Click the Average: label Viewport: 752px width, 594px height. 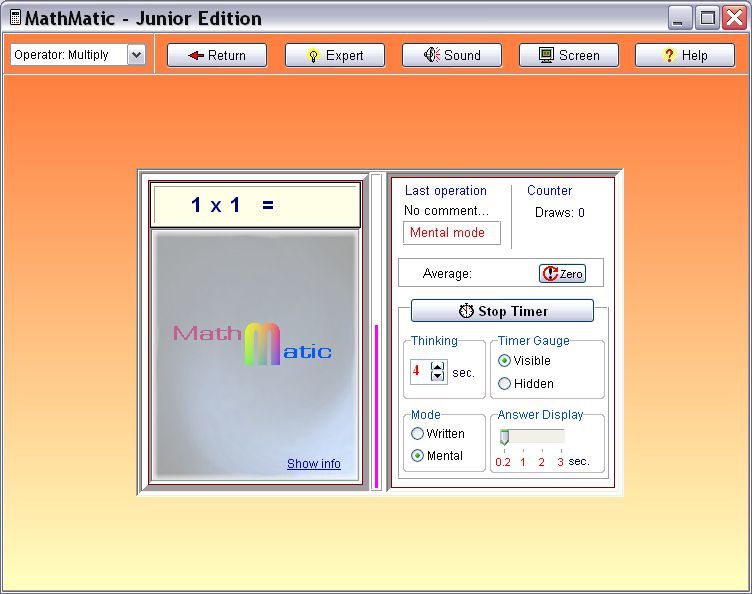(x=447, y=274)
